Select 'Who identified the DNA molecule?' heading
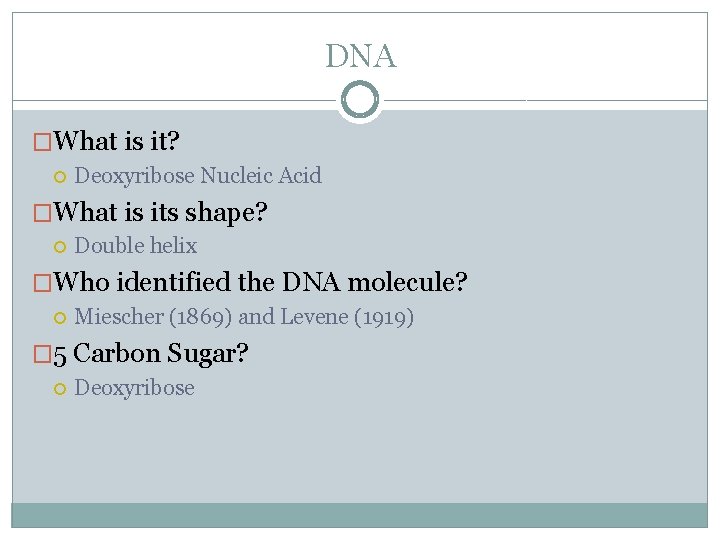720x540 pixels. point(260,281)
